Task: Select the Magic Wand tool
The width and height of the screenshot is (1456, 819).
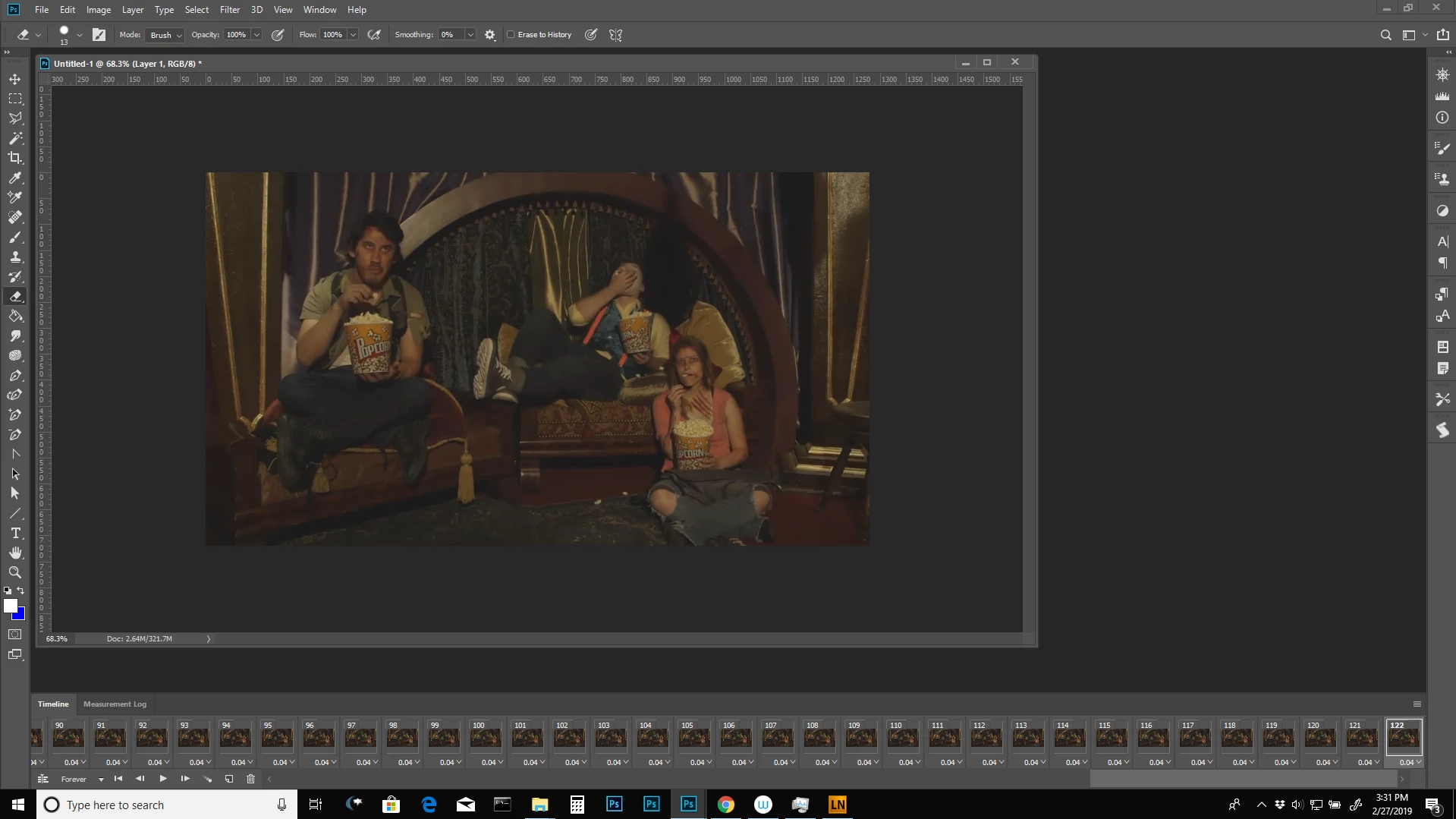Action: [x=15, y=138]
